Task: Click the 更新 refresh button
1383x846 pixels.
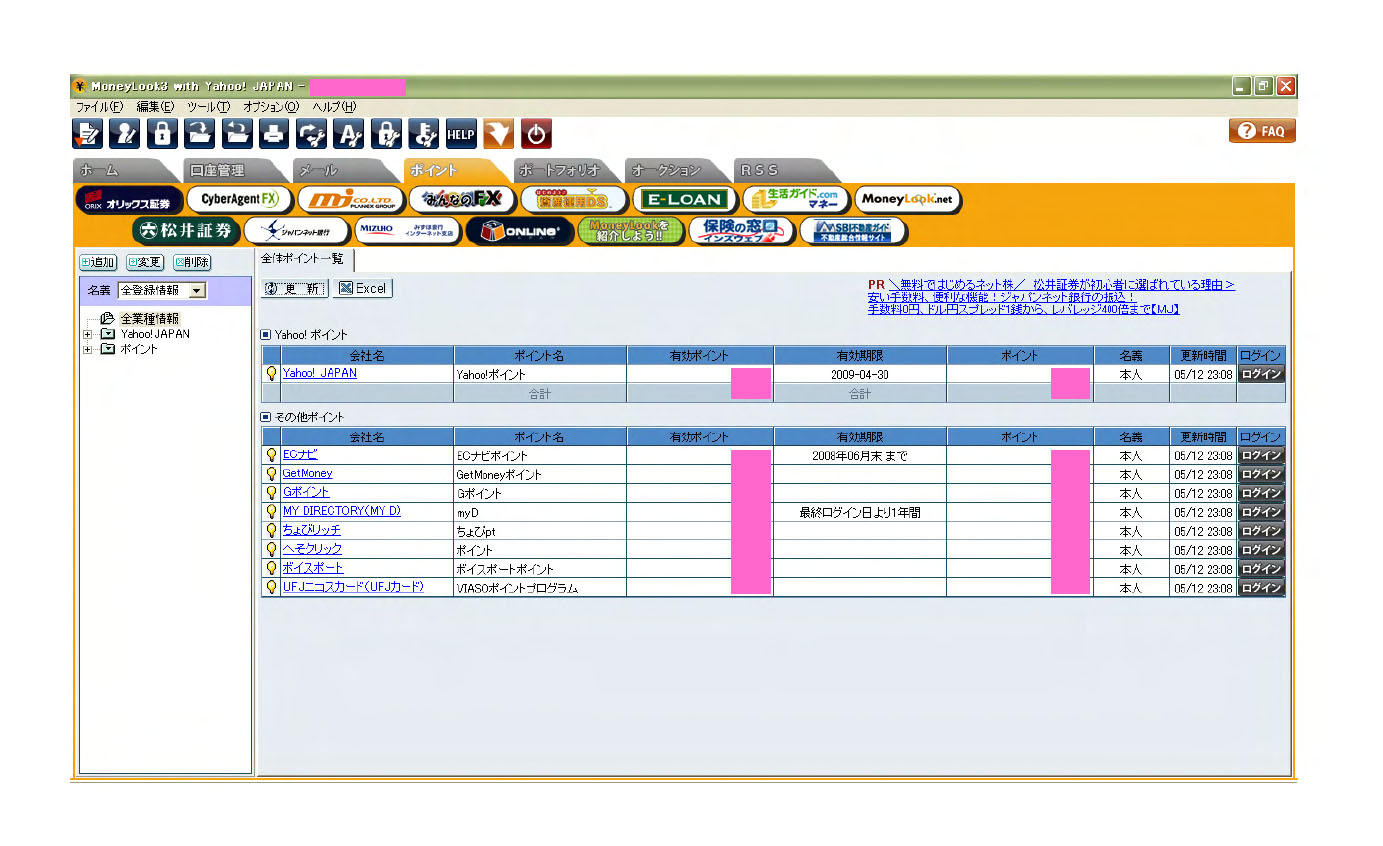Action: click(x=295, y=288)
